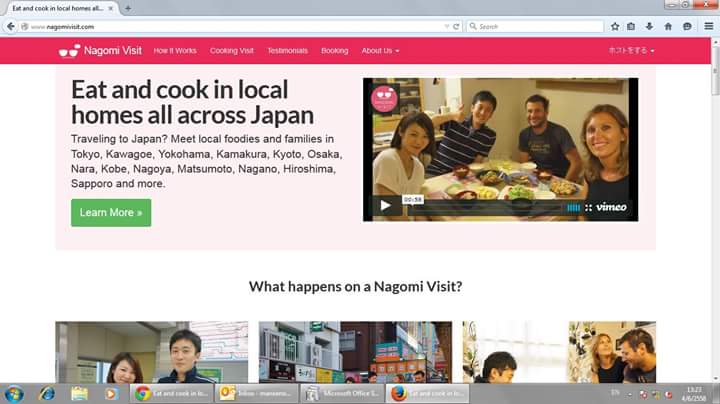Open the How It Works page
Screen dimensions: 720x404
point(175,50)
